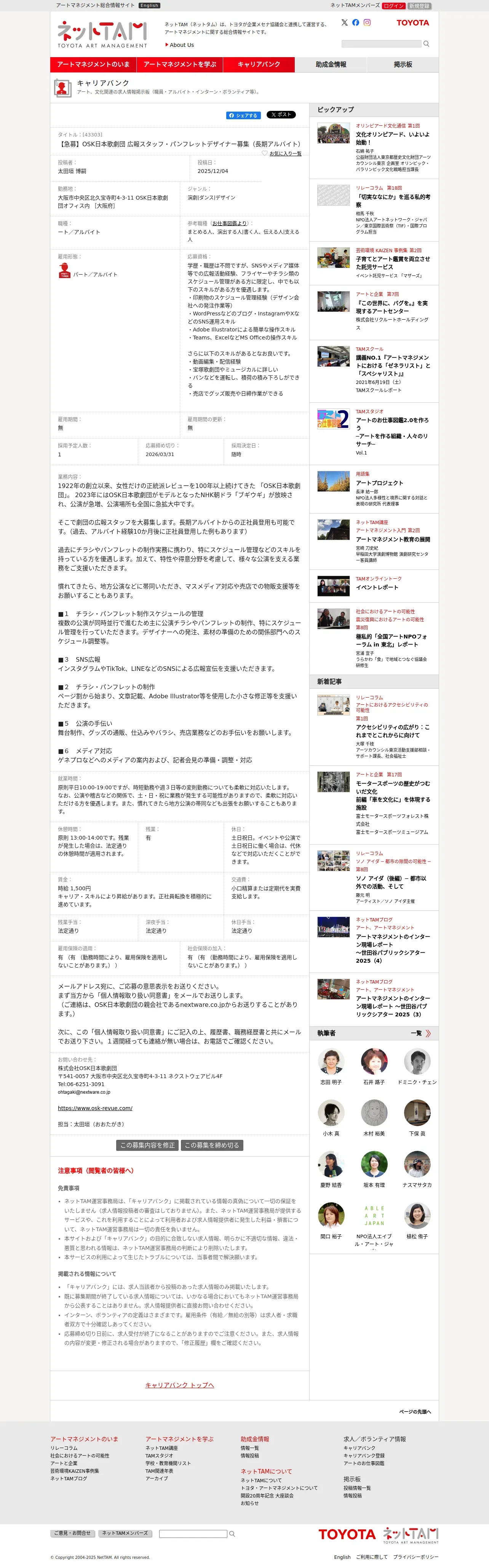Open 文化オリンピアード pickup thumbnail

coord(333,133)
